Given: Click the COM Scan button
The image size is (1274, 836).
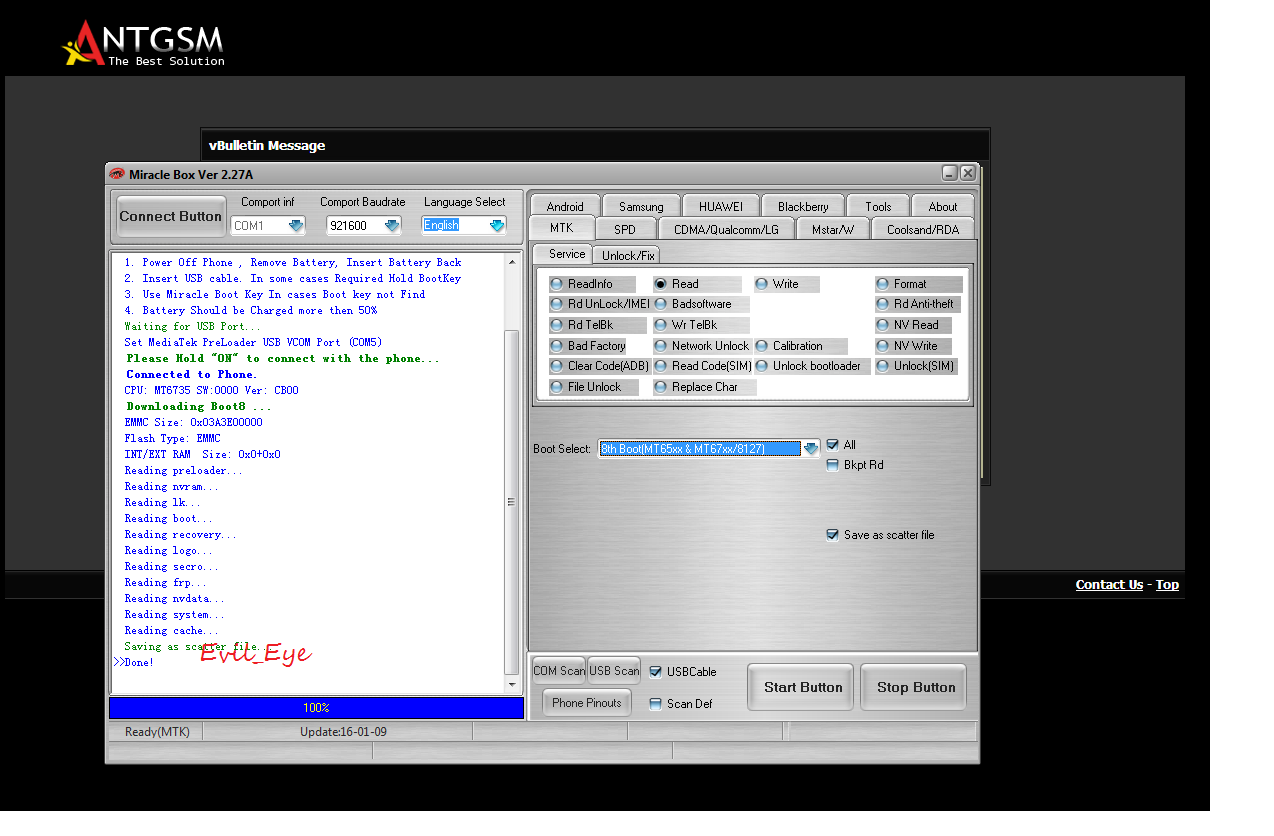Looking at the screenshot, I should pyautogui.click(x=559, y=671).
